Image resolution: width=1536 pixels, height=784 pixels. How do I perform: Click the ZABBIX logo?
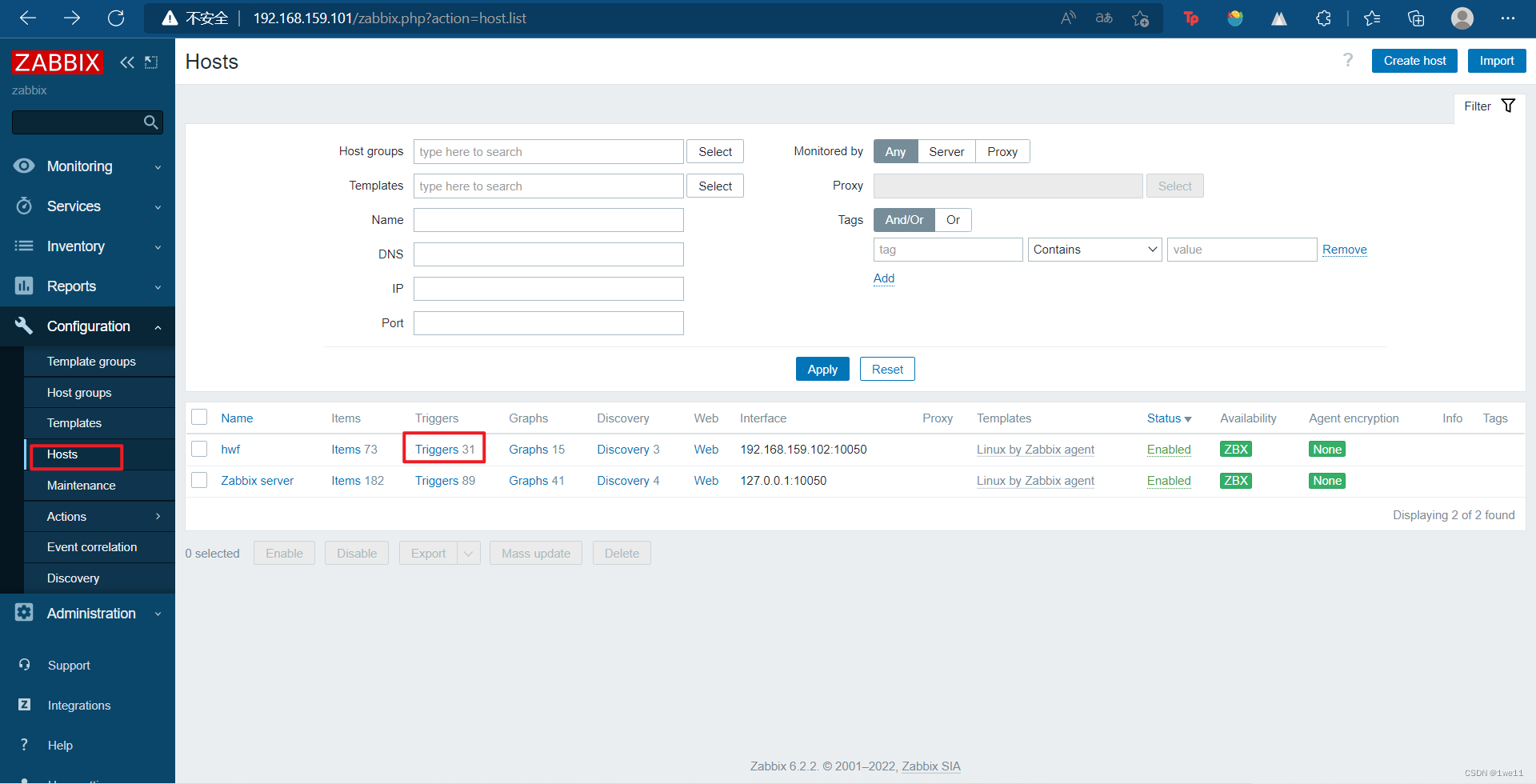point(58,62)
